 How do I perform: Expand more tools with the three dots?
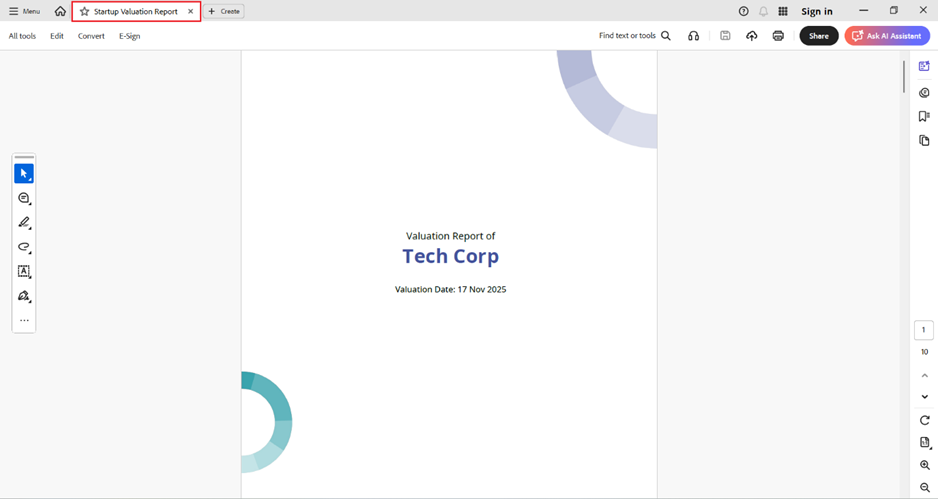click(x=24, y=321)
